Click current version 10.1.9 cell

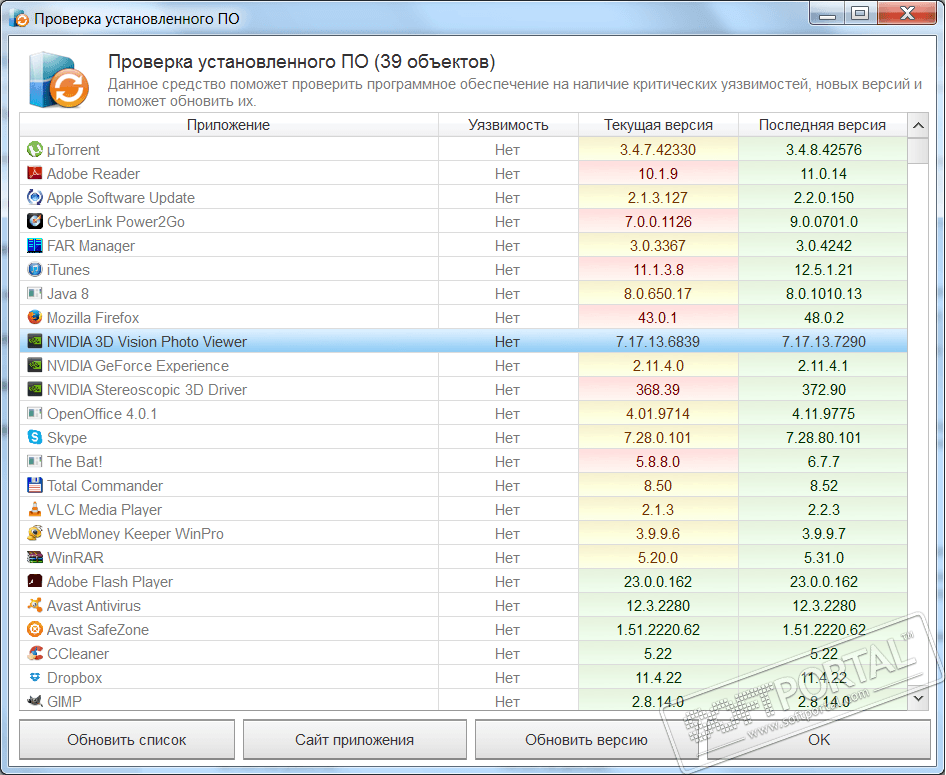(x=658, y=174)
